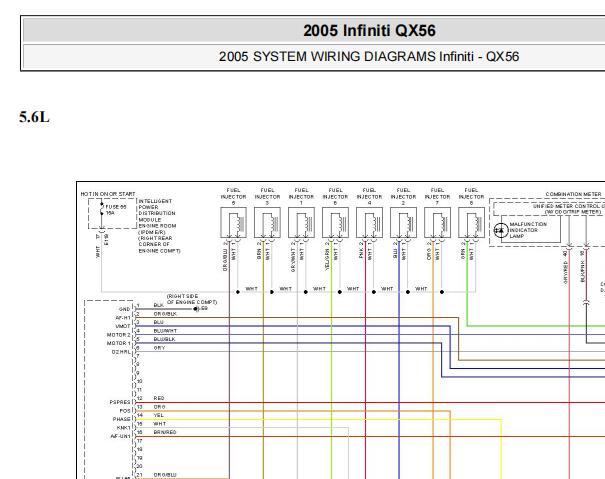Viewport: 605px width, 479px height.
Task: Click the Fuel Injector 1 coil symbol
Action: [x=301, y=223]
